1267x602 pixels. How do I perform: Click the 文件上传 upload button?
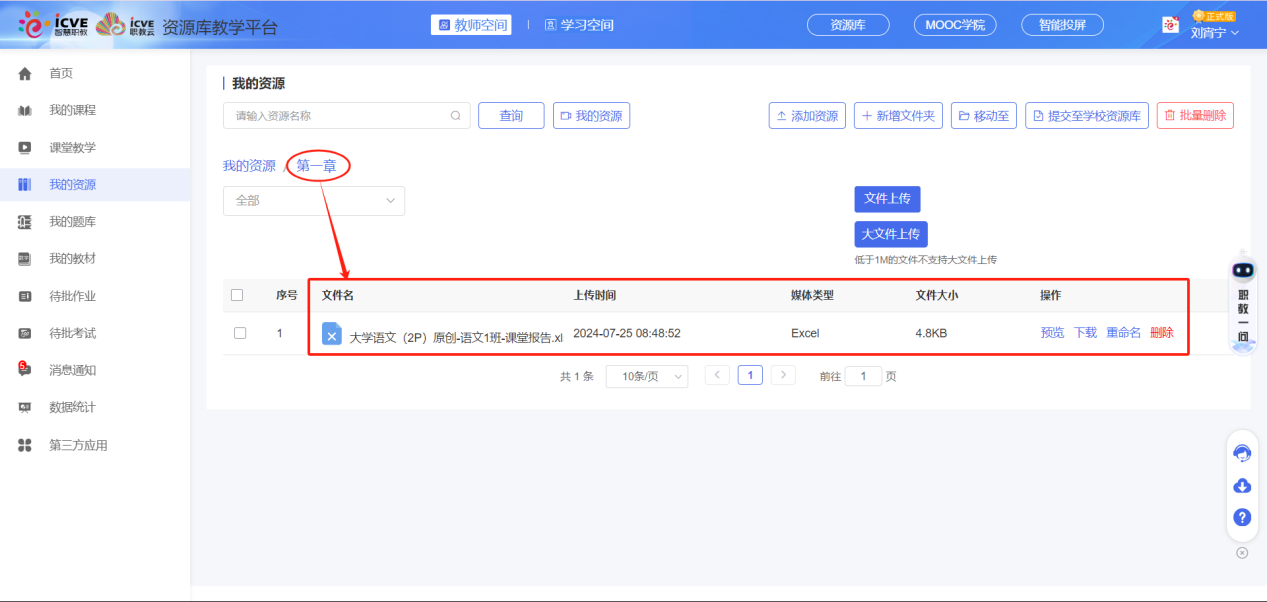pos(886,199)
